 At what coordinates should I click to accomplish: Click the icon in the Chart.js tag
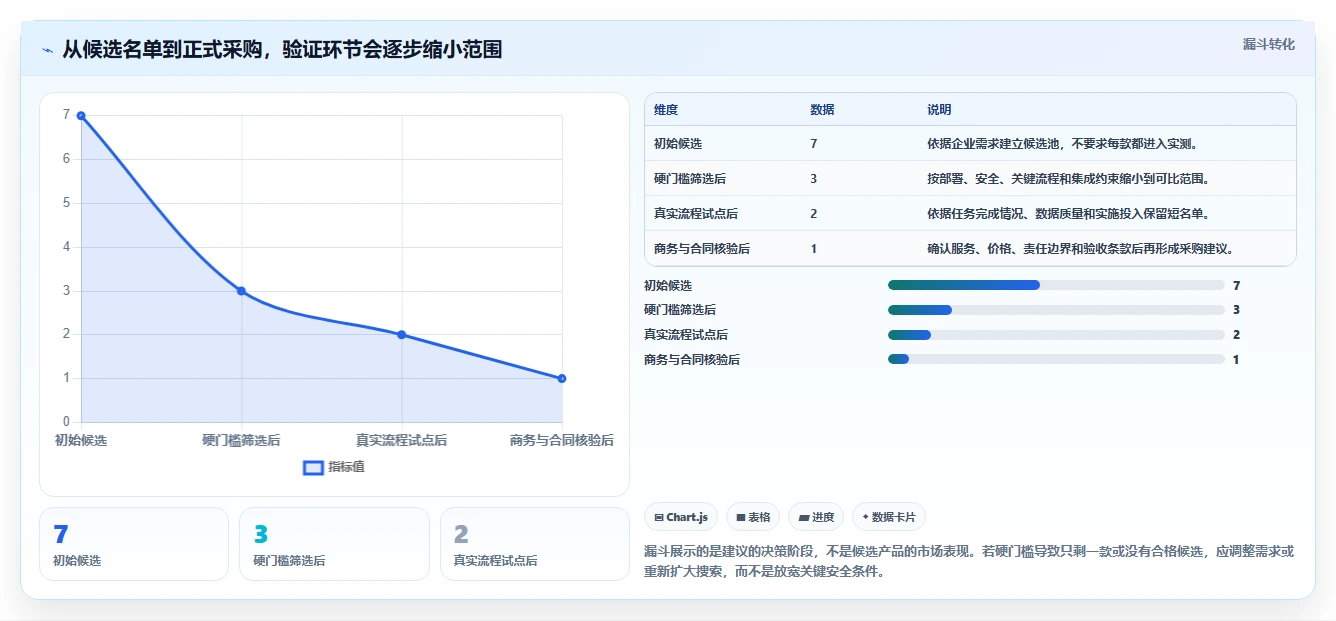coord(659,518)
